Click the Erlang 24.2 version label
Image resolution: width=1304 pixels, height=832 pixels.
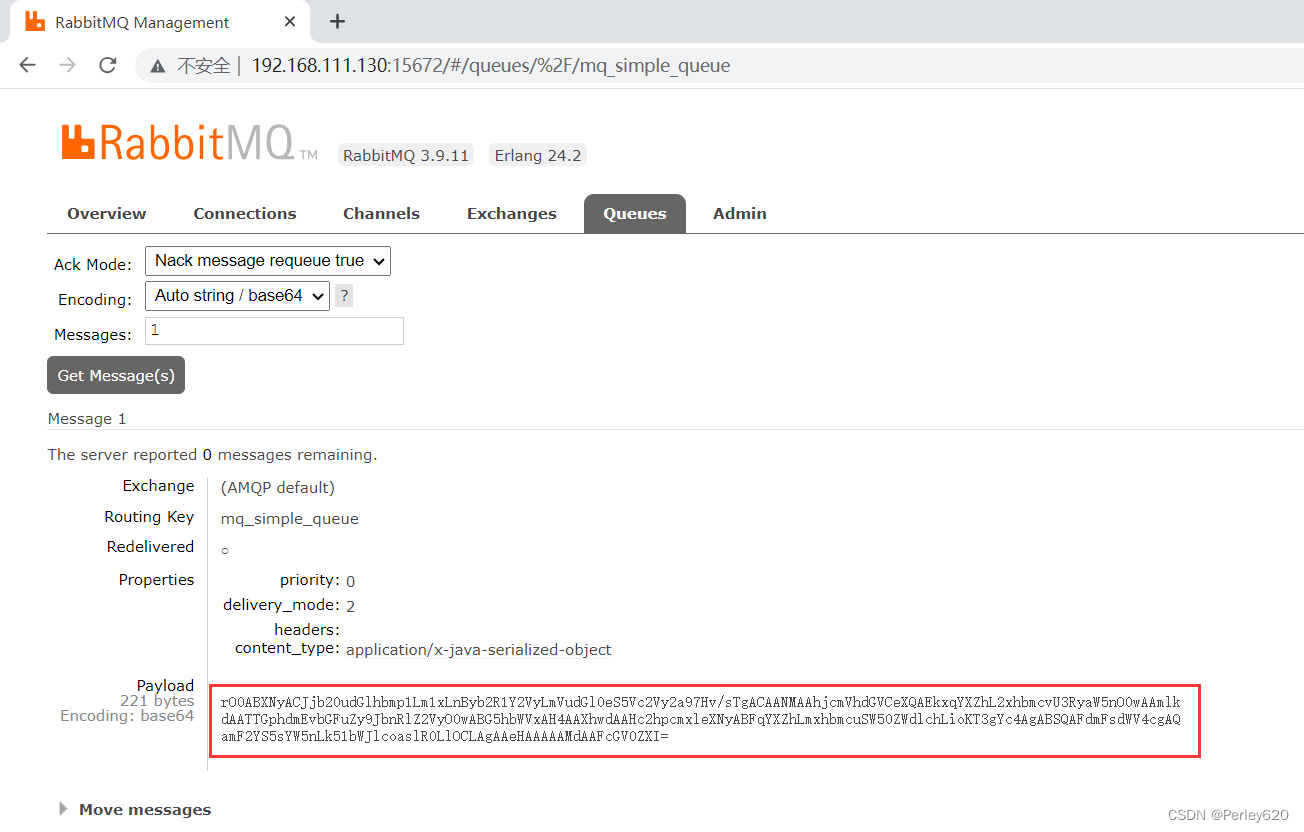coord(538,155)
